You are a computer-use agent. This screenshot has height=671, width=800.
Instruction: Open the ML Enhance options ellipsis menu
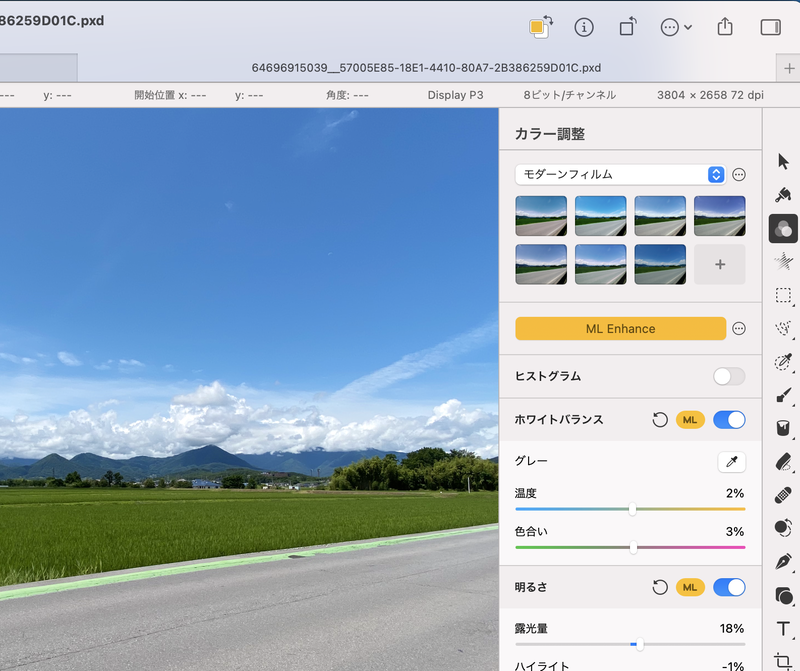(x=739, y=328)
